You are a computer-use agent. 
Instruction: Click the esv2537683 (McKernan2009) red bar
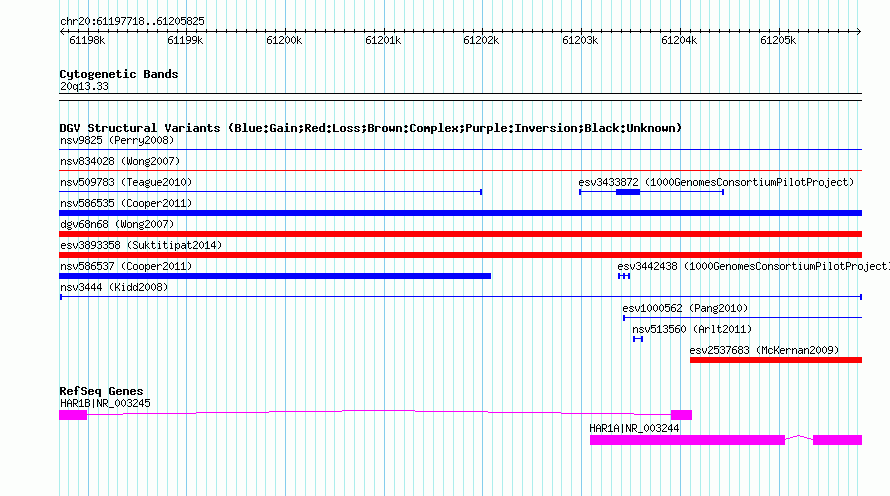click(776, 360)
